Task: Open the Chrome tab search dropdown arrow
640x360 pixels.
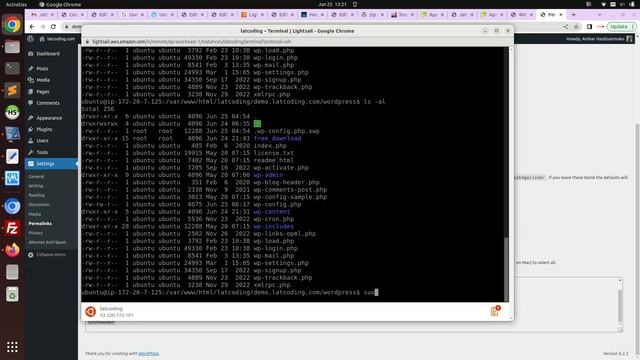Action: pos(599,14)
